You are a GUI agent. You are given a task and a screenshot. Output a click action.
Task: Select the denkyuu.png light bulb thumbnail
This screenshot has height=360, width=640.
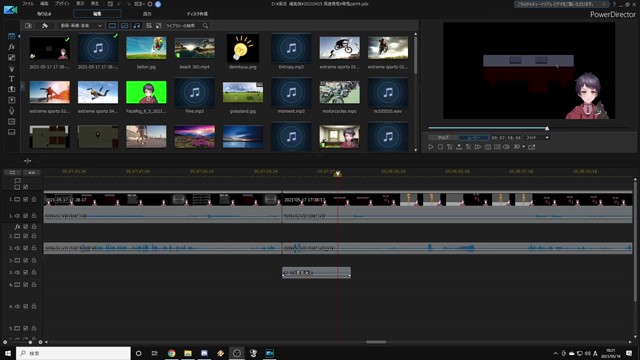click(x=243, y=48)
